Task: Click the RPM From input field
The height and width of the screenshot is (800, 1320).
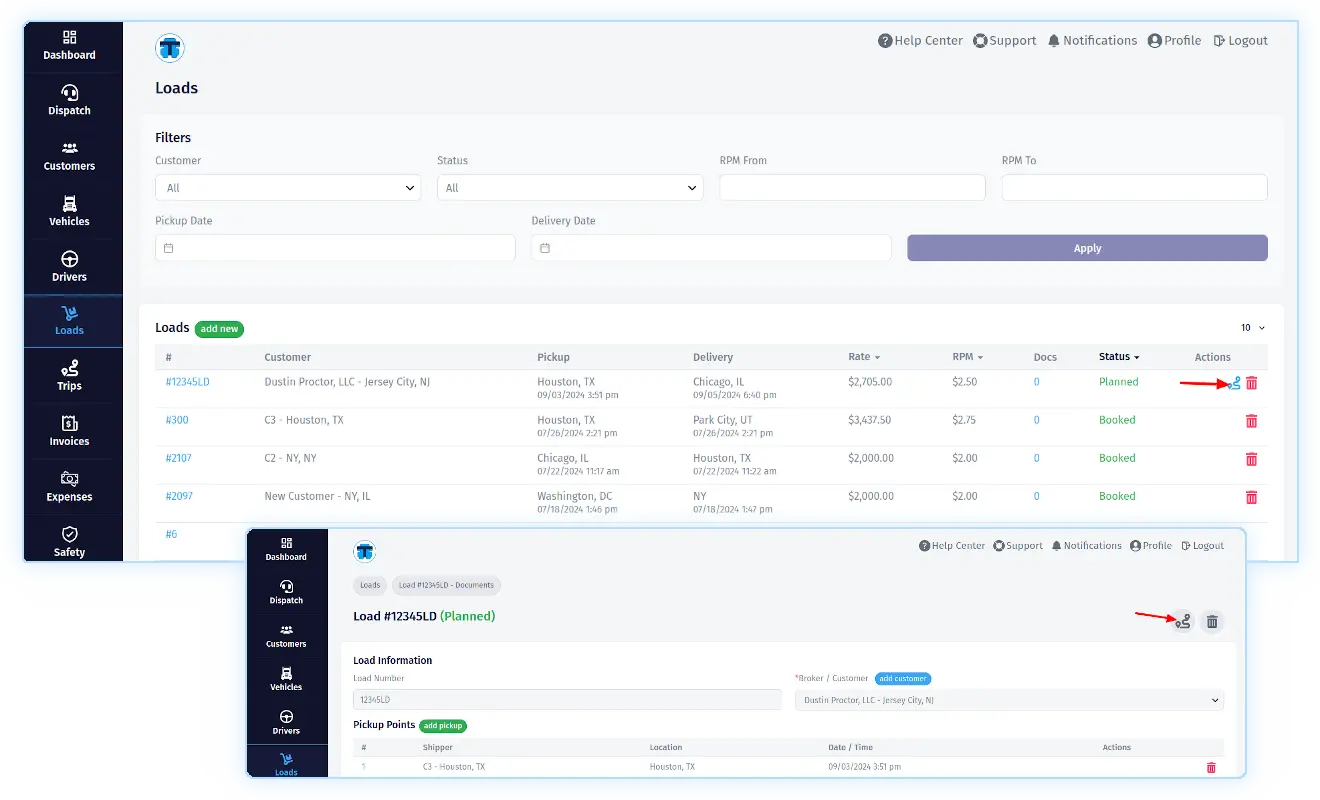Action: coord(852,188)
